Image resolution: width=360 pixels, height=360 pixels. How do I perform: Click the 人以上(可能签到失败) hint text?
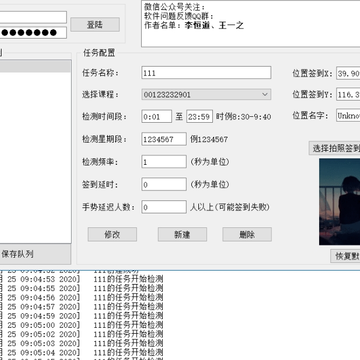point(230,207)
